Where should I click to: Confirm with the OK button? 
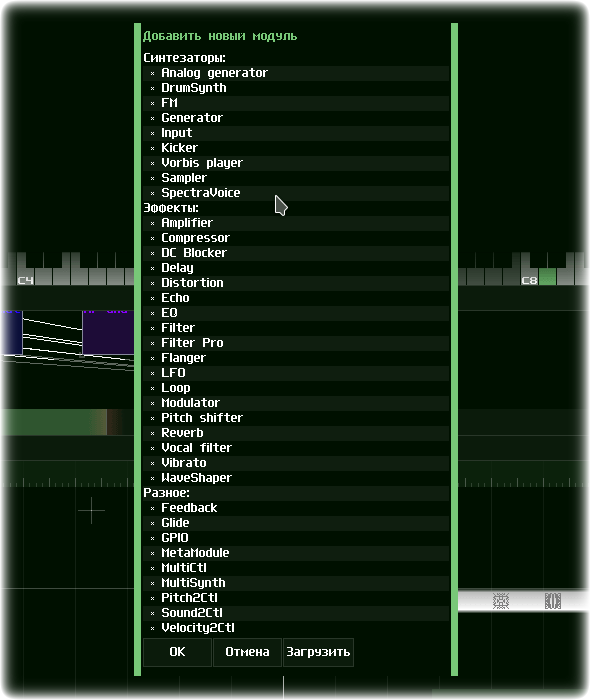pyautogui.click(x=177, y=652)
